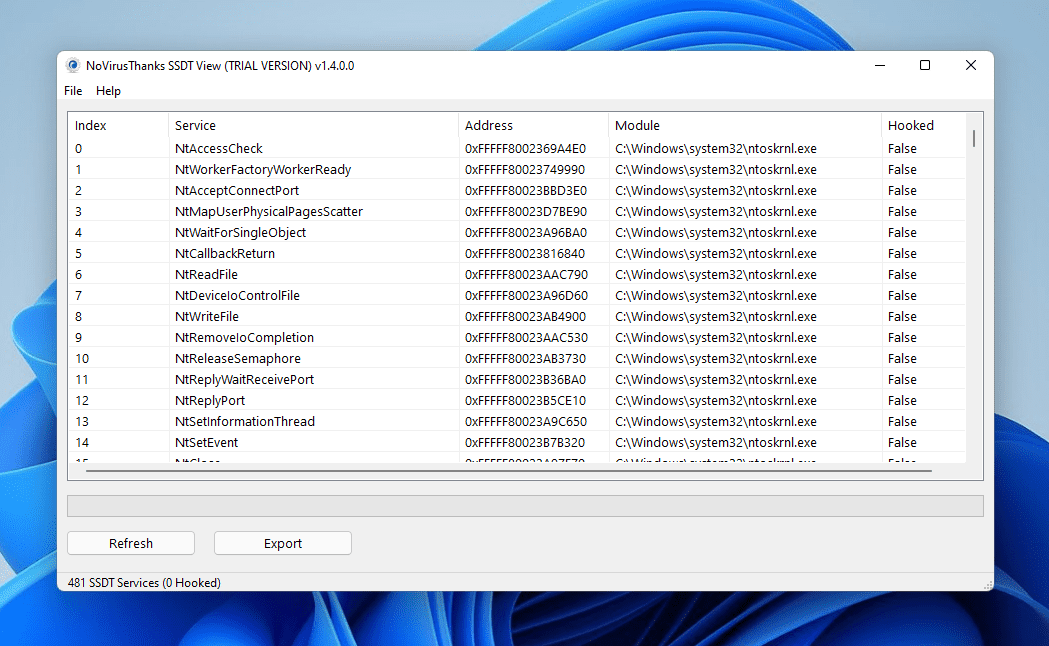1049x646 pixels.
Task: Sort by the Module column header
Action: [745, 125]
